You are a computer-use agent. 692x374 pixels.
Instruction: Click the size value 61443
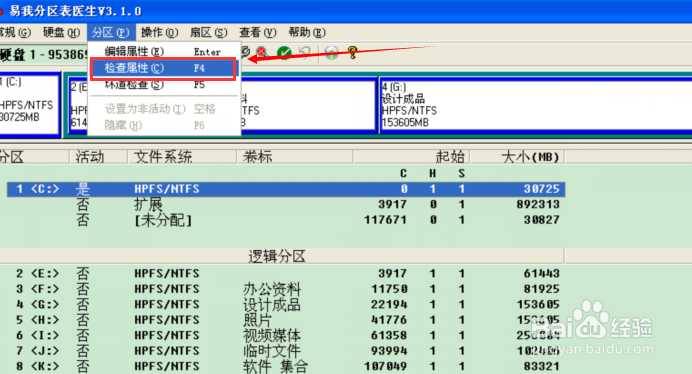(542, 274)
